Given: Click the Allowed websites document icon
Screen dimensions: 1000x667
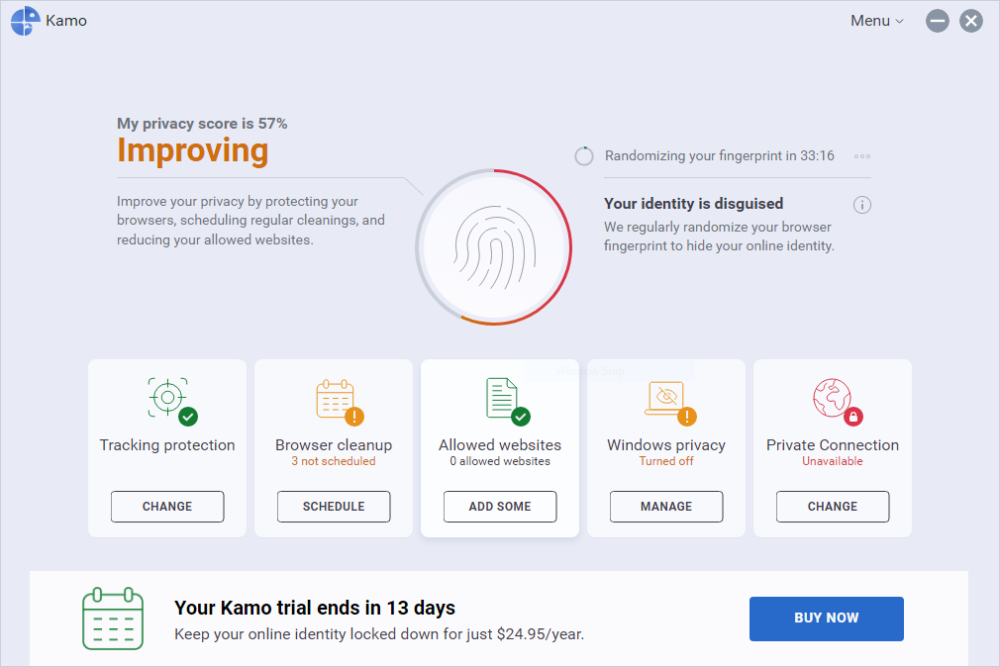Looking at the screenshot, I should (501, 397).
